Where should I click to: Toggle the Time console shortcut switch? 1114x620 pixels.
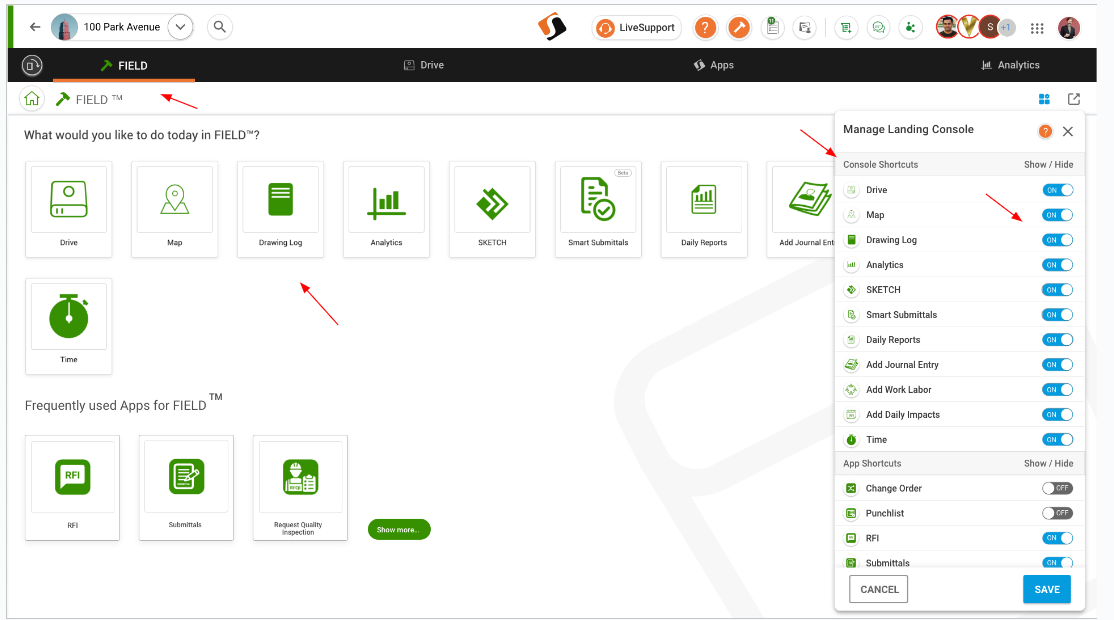click(1057, 440)
